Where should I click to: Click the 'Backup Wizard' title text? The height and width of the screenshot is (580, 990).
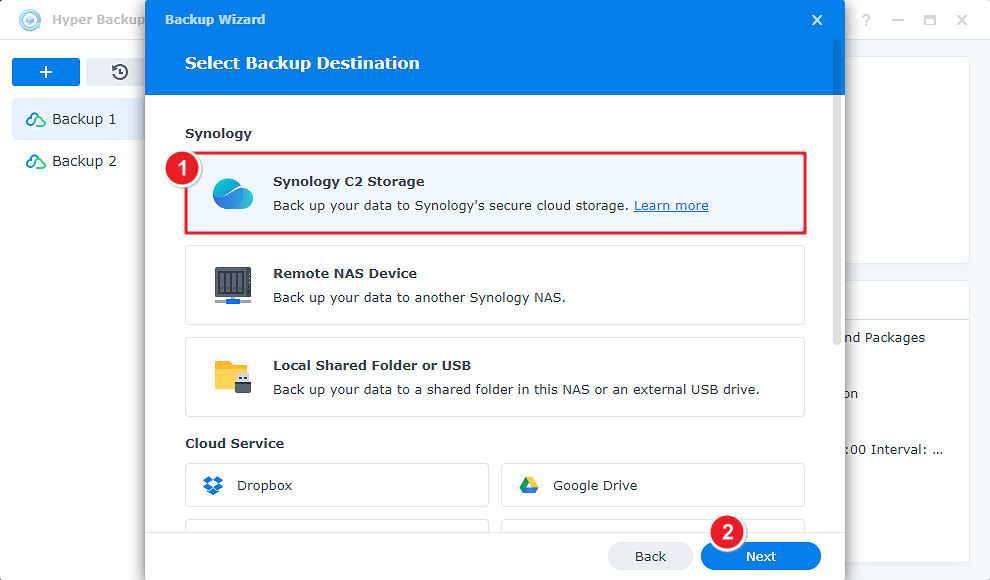point(215,20)
